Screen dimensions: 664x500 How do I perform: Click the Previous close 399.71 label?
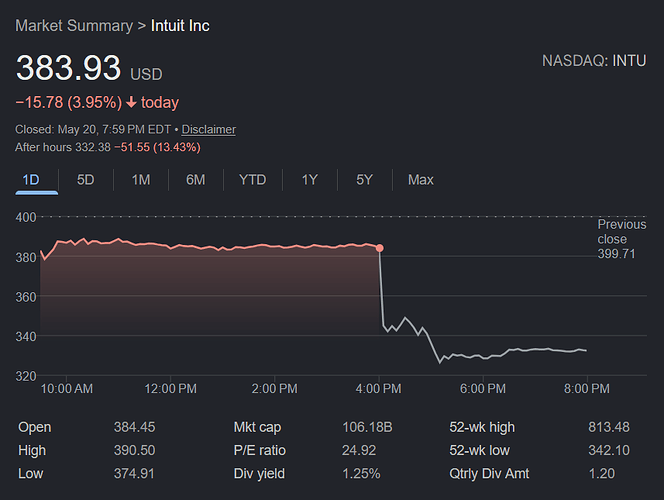click(622, 239)
